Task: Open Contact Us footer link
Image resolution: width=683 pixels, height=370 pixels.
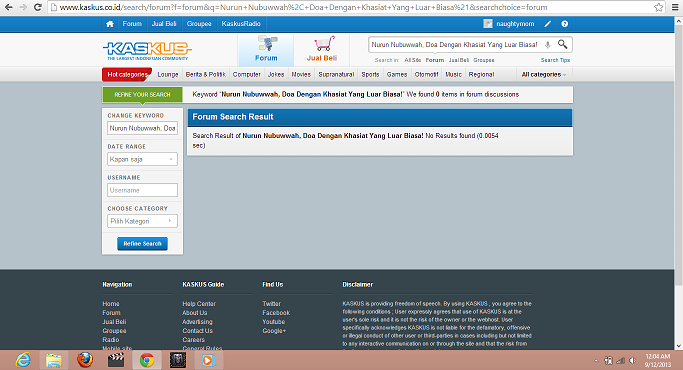Action: pos(198,331)
